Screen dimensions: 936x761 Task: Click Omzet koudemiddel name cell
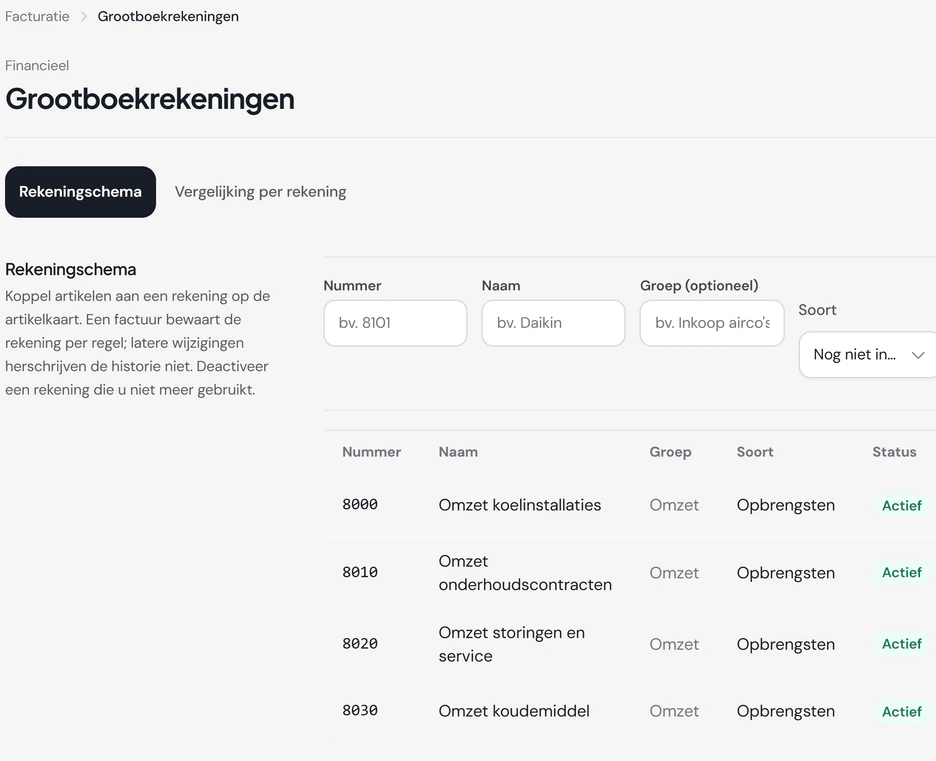(514, 711)
